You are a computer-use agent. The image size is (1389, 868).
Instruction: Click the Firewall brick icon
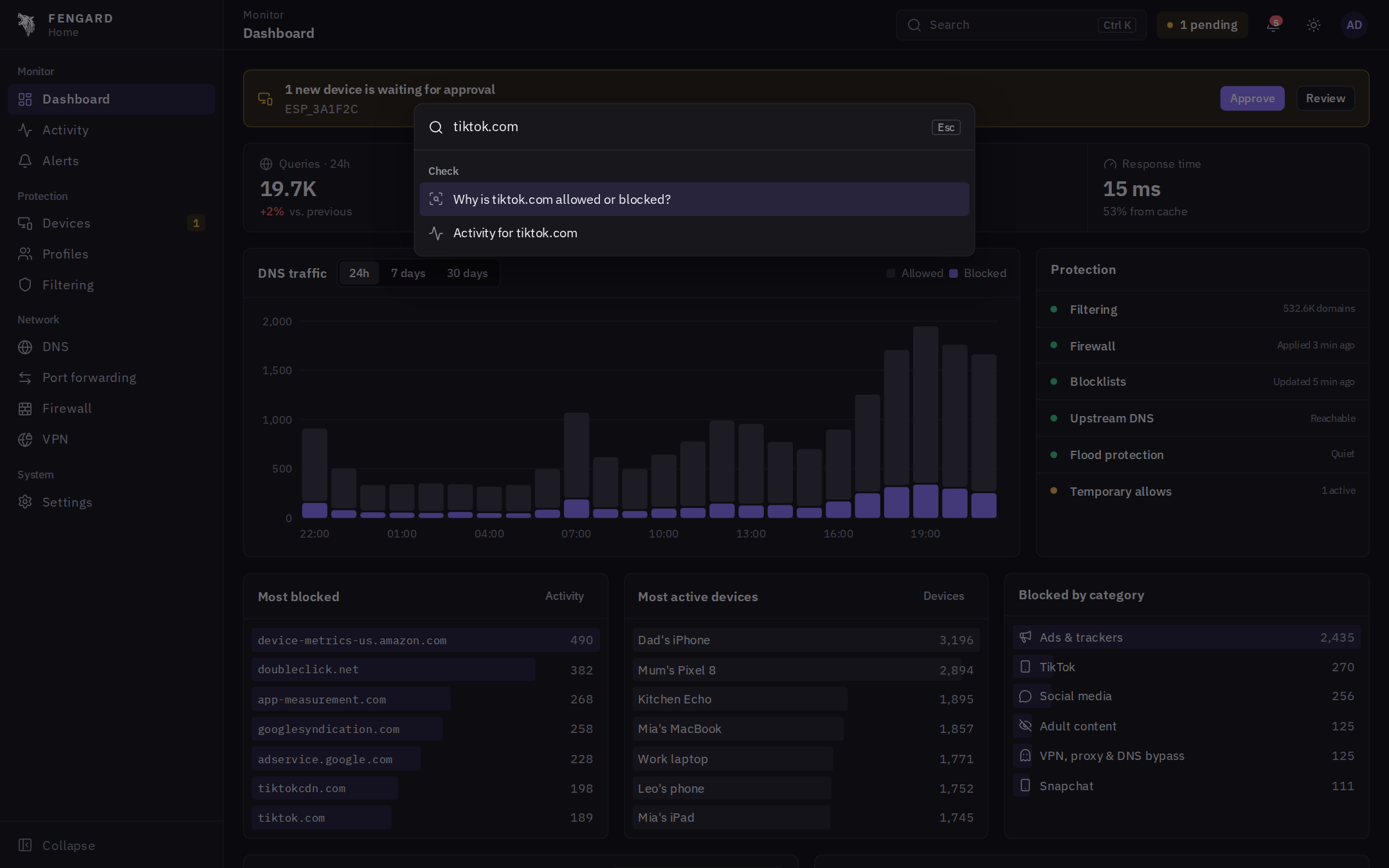click(25, 408)
